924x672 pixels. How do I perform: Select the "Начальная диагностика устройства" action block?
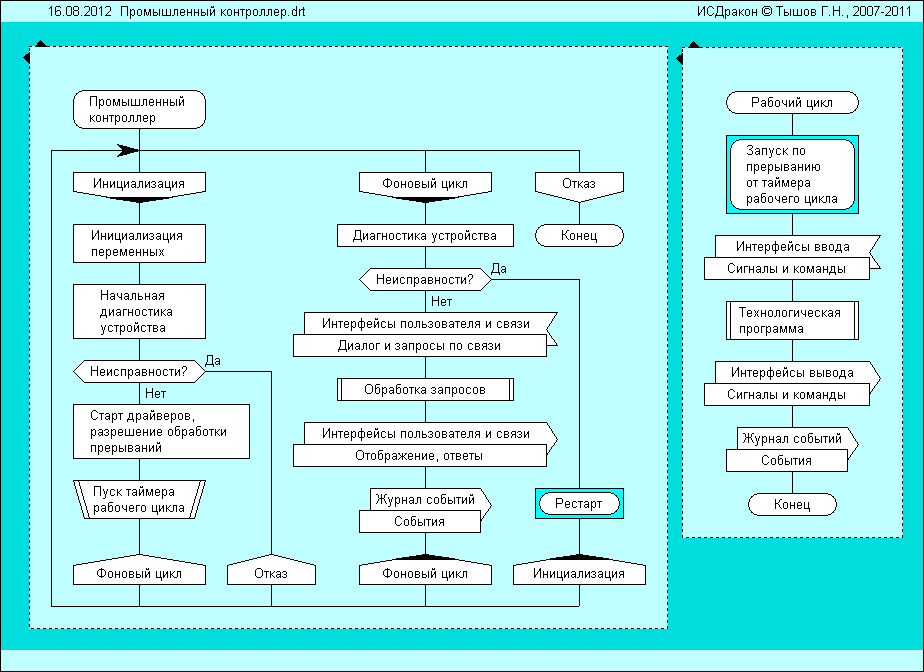[139, 311]
